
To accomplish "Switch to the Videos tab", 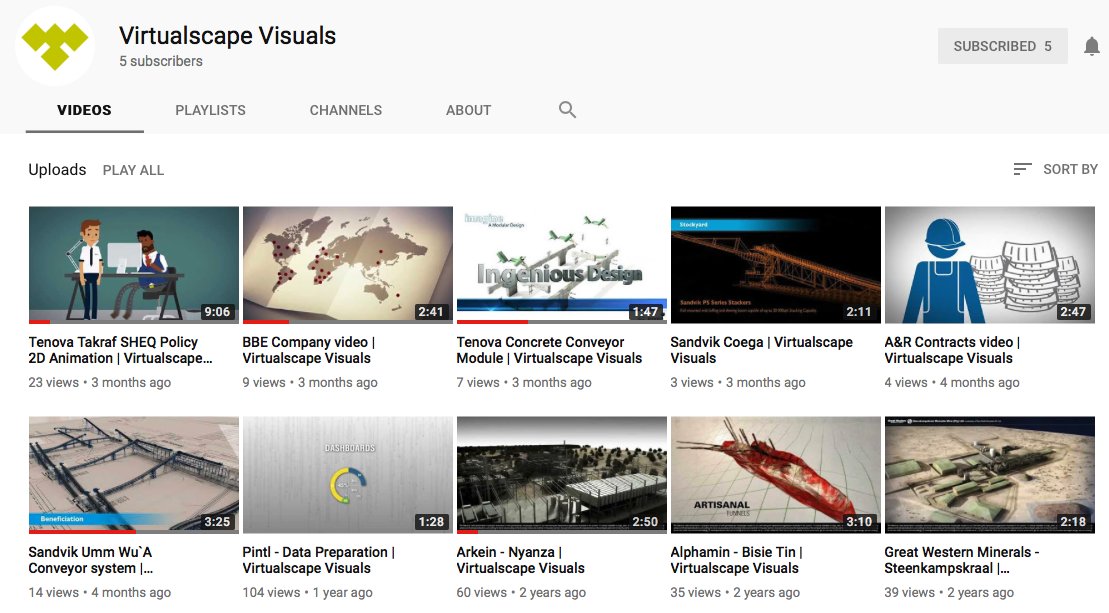I will coord(84,110).
